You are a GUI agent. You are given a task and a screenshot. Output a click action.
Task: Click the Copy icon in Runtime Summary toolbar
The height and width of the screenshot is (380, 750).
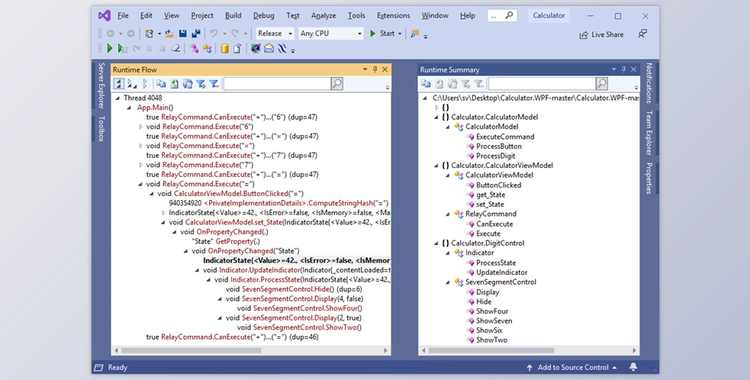coord(426,84)
